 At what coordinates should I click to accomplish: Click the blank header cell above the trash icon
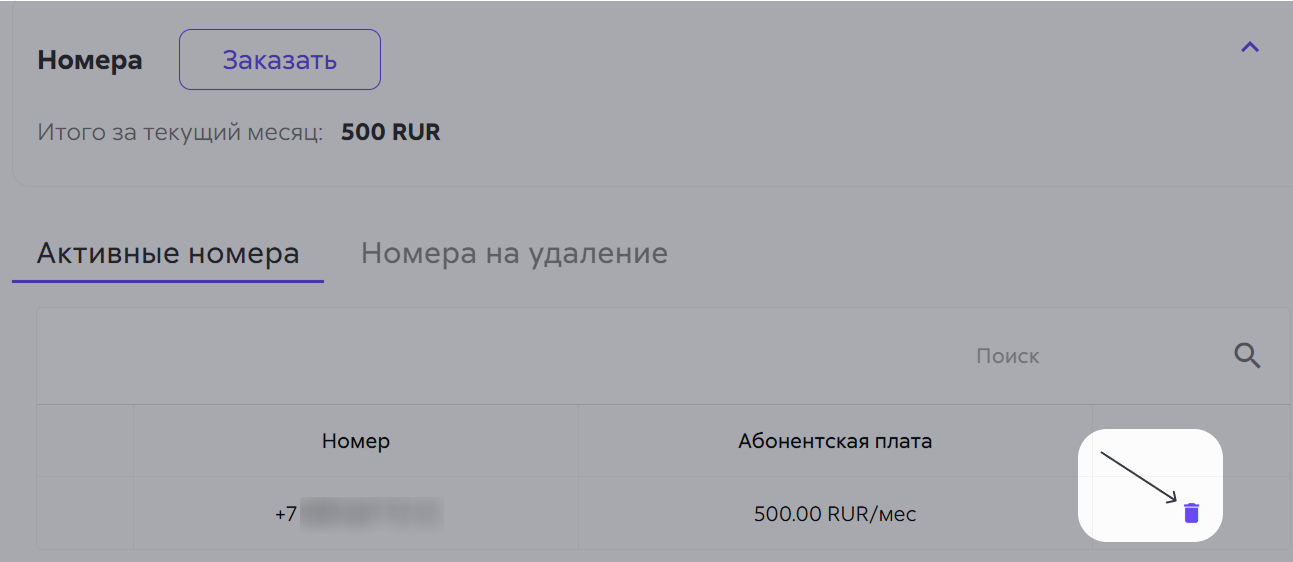1192,417
